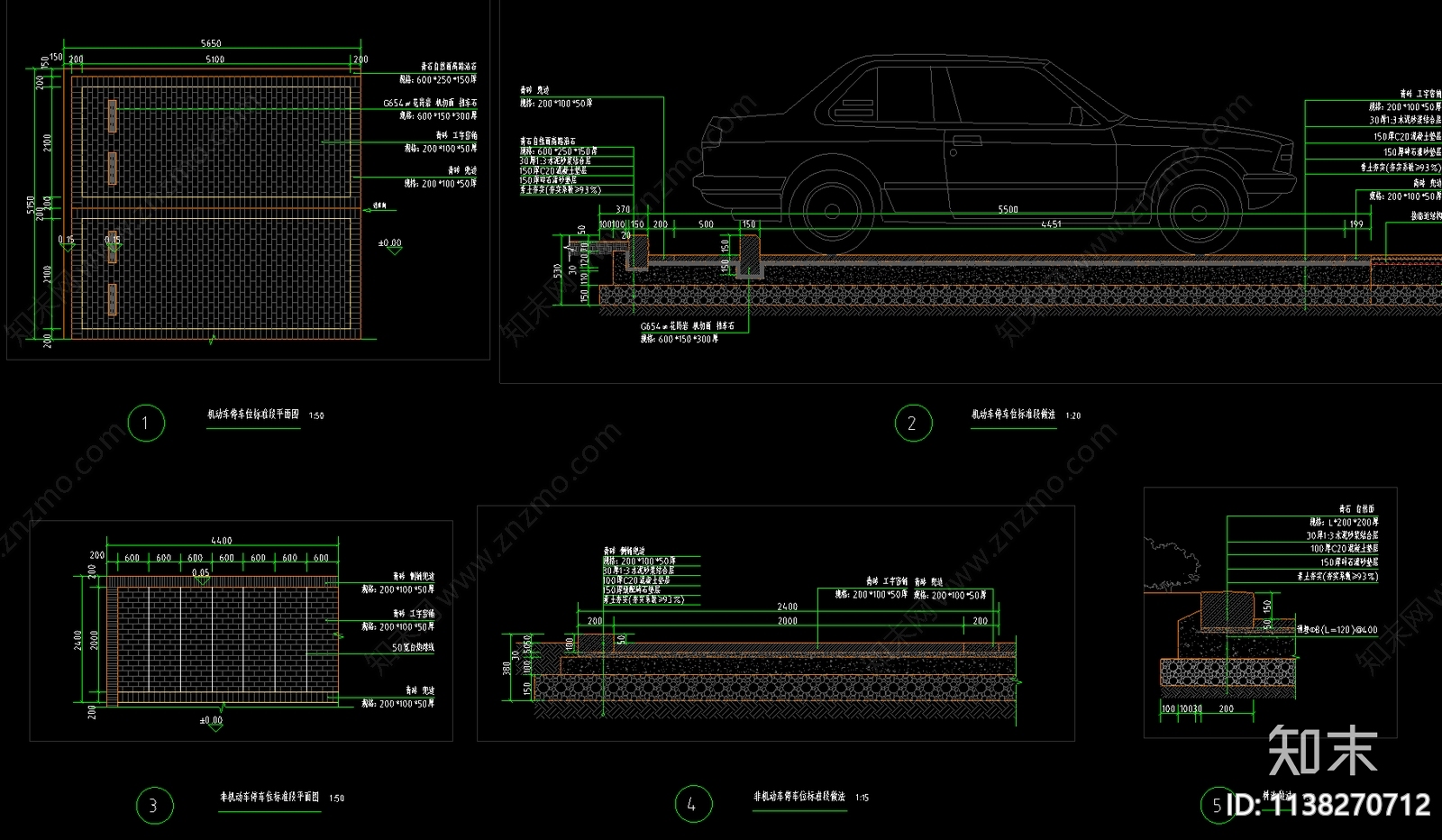
Task: Select the top wheel-stop block in plan 1
Action: (x=113, y=116)
